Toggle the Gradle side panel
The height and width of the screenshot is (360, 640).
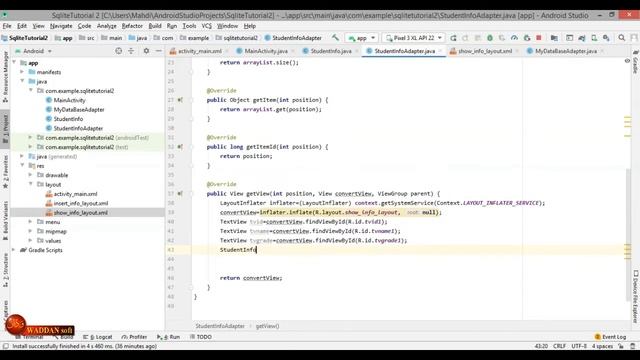[x=635, y=61]
